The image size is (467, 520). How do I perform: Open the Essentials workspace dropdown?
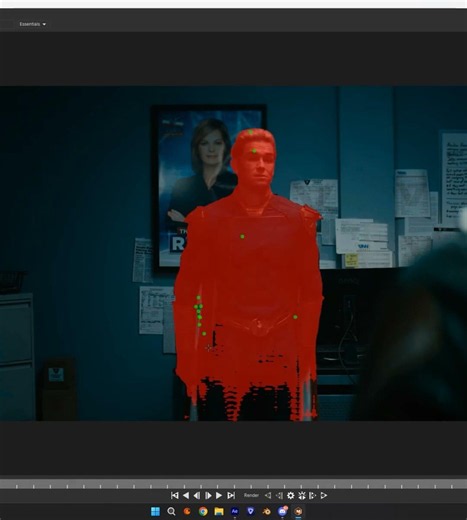[32, 24]
